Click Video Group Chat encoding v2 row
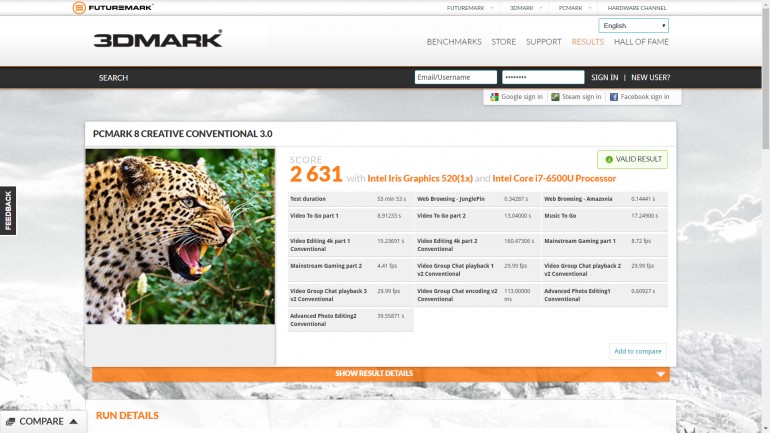The height and width of the screenshot is (433, 770). (x=477, y=295)
